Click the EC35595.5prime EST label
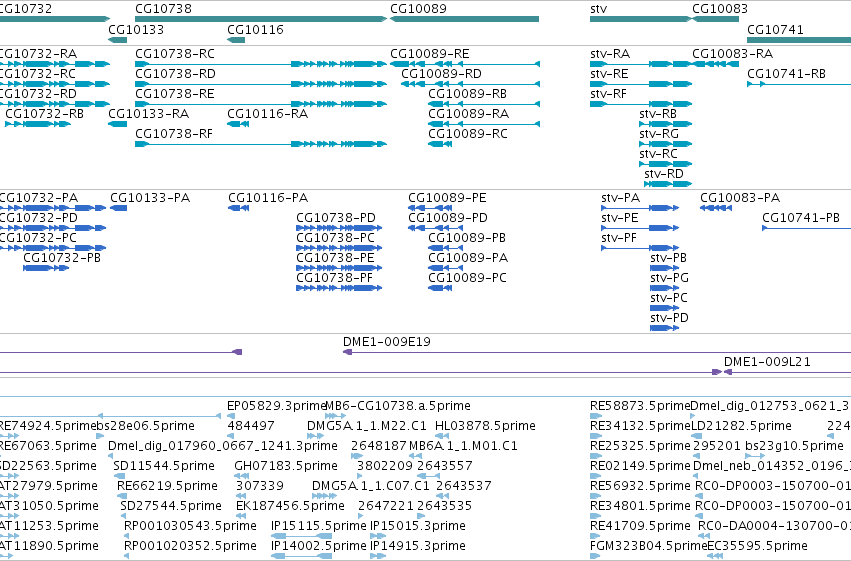 (758, 547)
